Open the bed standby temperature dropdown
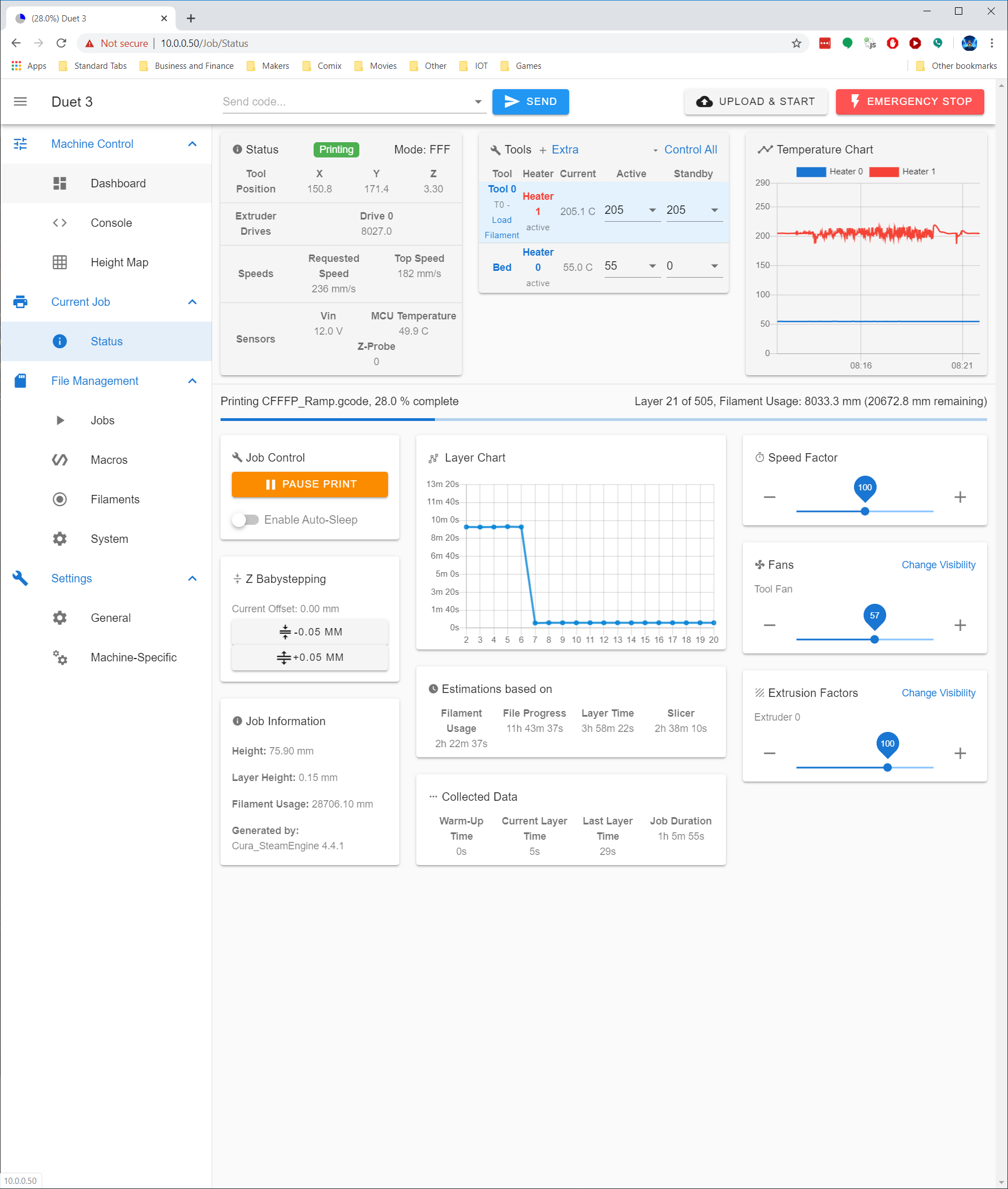1008x1189 pixels. [x=714, y=266]
